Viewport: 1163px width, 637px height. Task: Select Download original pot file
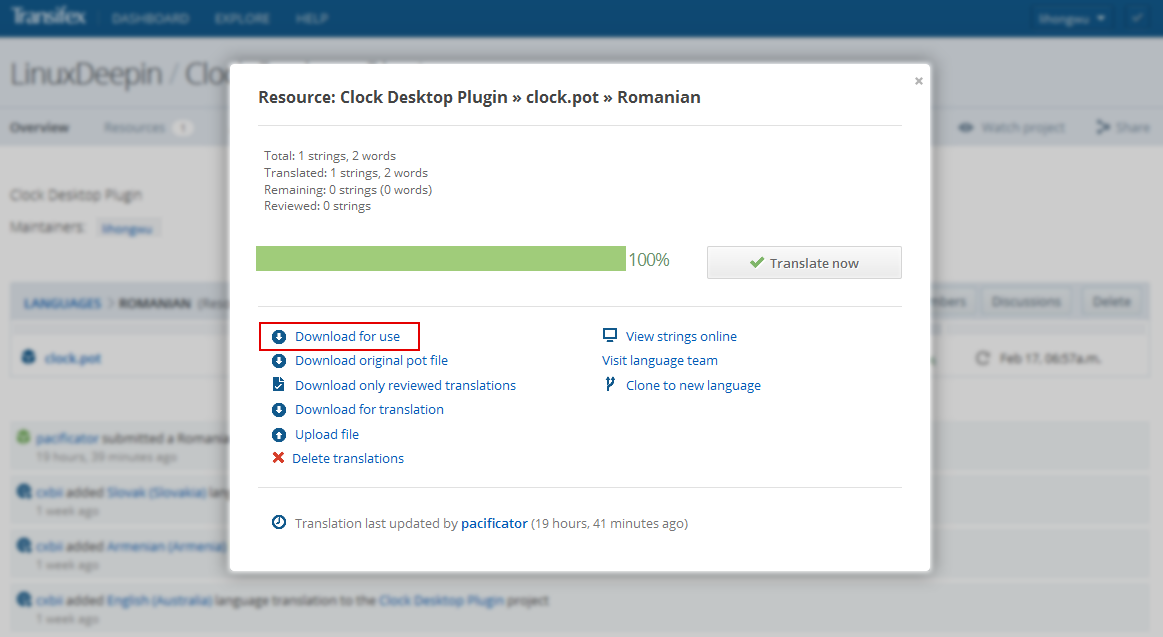click(372, 360)
